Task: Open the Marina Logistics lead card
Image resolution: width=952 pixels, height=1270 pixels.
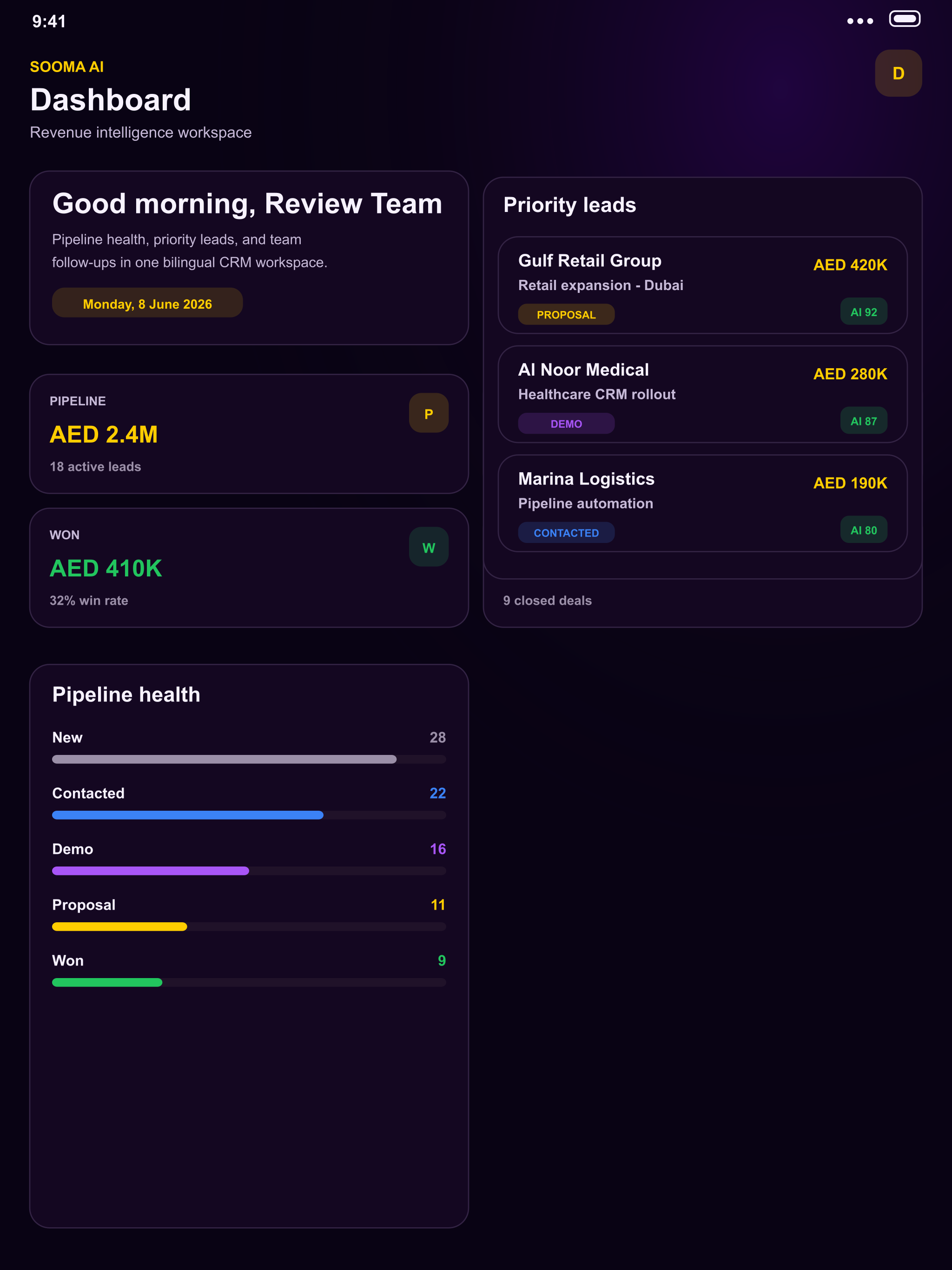Action: pos(702,503)
